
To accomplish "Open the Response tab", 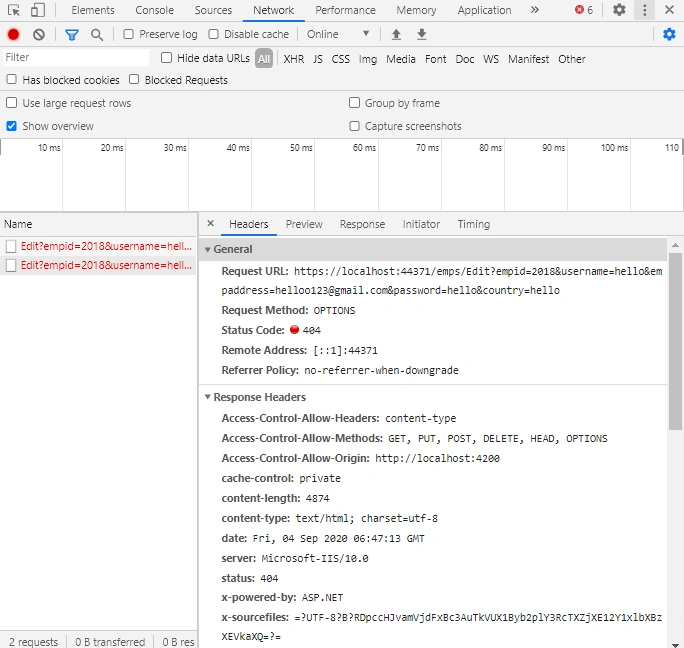I will tap(362, 224).
